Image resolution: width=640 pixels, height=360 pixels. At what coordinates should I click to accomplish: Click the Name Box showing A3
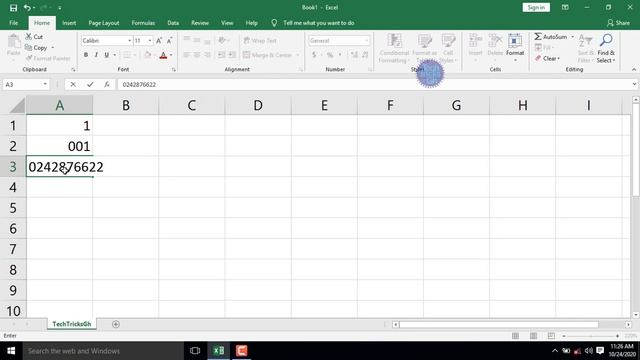22,84
